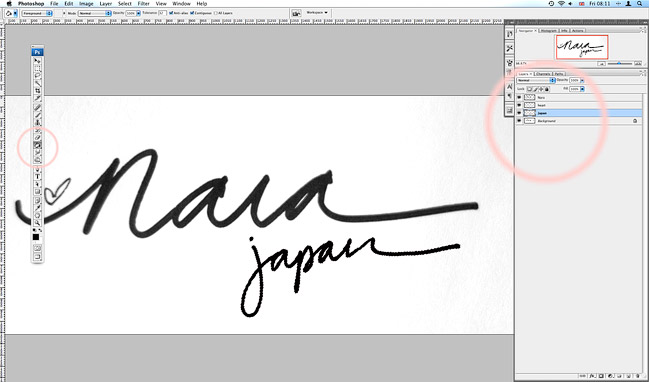This screenshot has width=649, height=382.
Task: Select the Move tool in the toolbox
Action: (37, 60)
